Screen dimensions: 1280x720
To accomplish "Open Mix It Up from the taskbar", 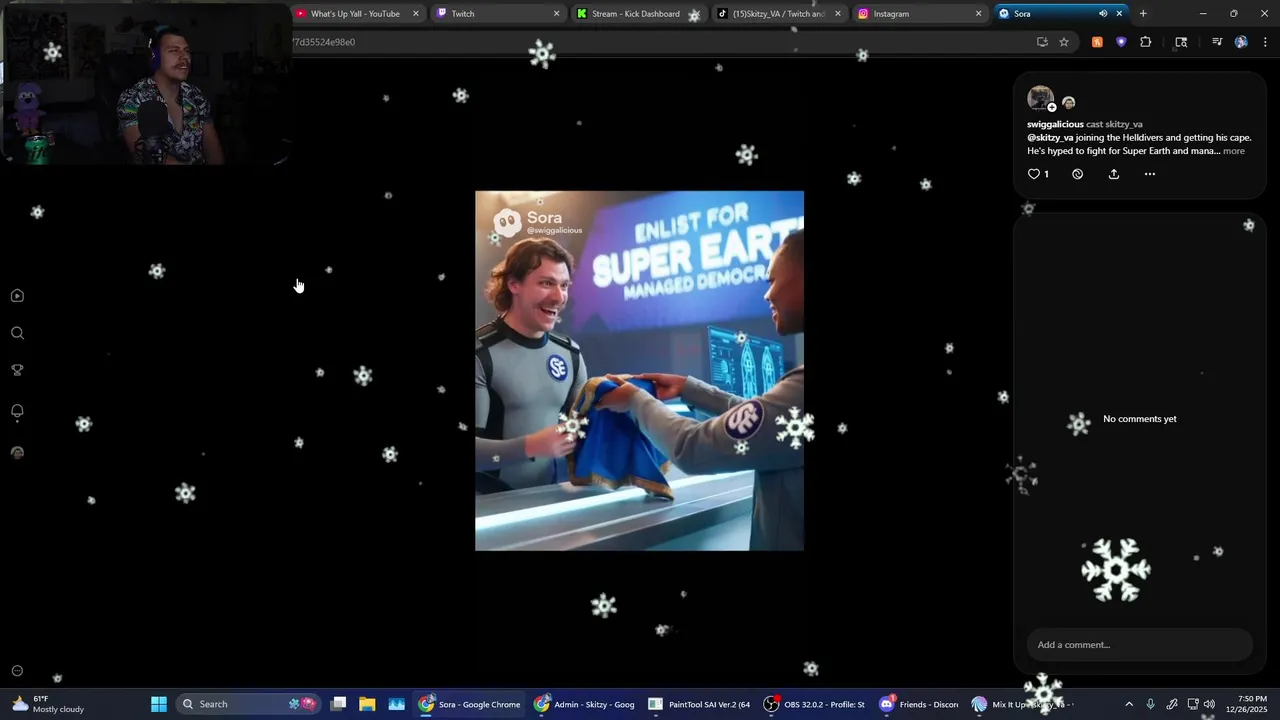I will [x=1020, y=704].
